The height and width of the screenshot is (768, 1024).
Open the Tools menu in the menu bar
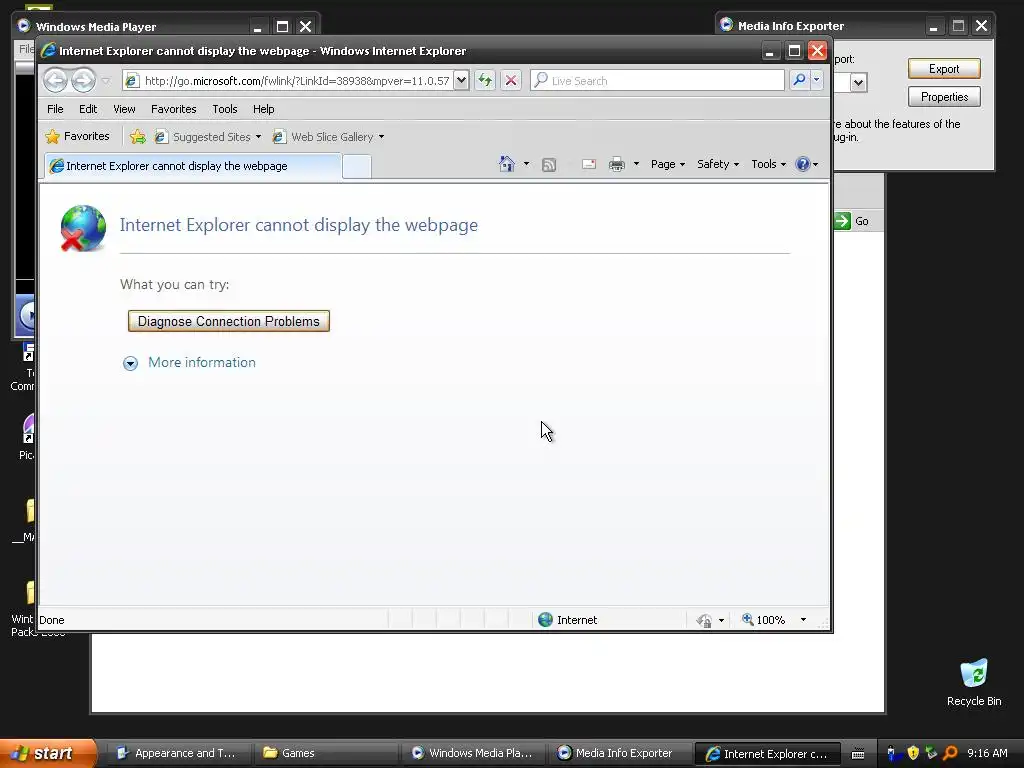(x=225, y=109)
